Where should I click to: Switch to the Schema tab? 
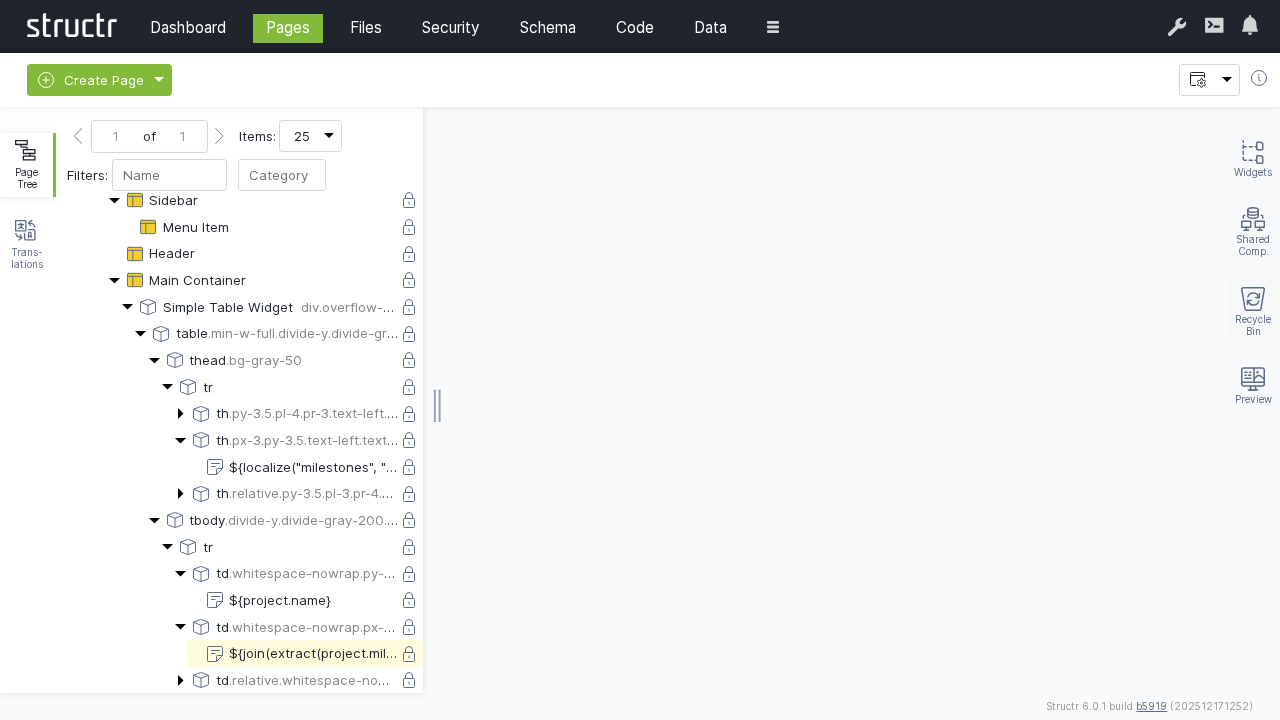[547, 27]
